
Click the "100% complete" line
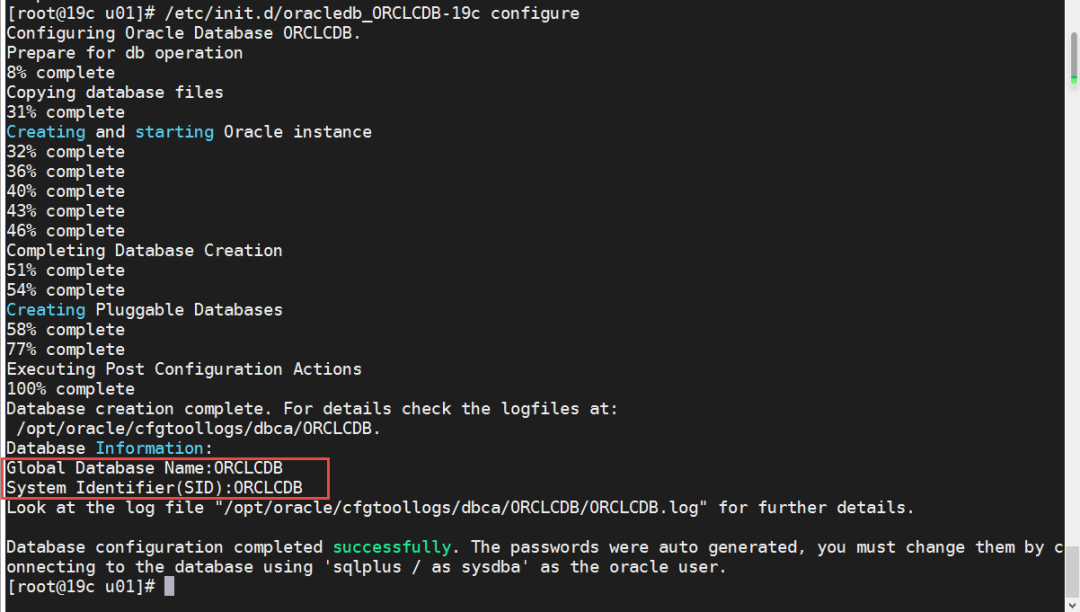point(71,389)
